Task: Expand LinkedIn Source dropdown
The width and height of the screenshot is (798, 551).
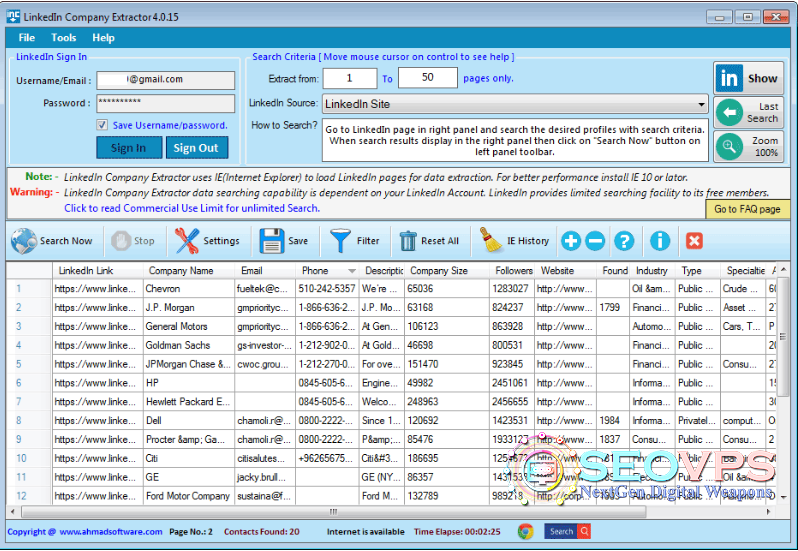Action: coord(701,104)
